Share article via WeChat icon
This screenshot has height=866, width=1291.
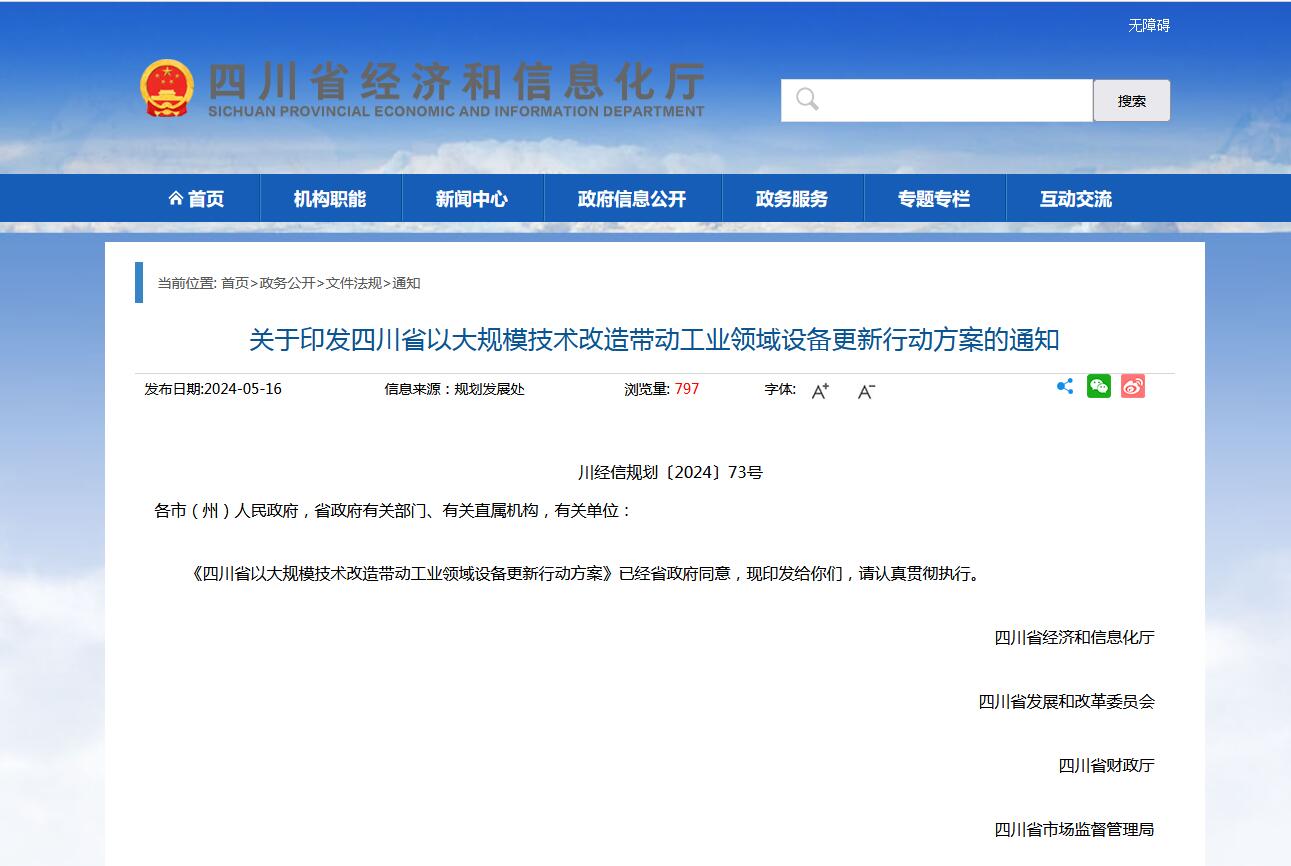pyautogui.click(x=1099, y=387)
